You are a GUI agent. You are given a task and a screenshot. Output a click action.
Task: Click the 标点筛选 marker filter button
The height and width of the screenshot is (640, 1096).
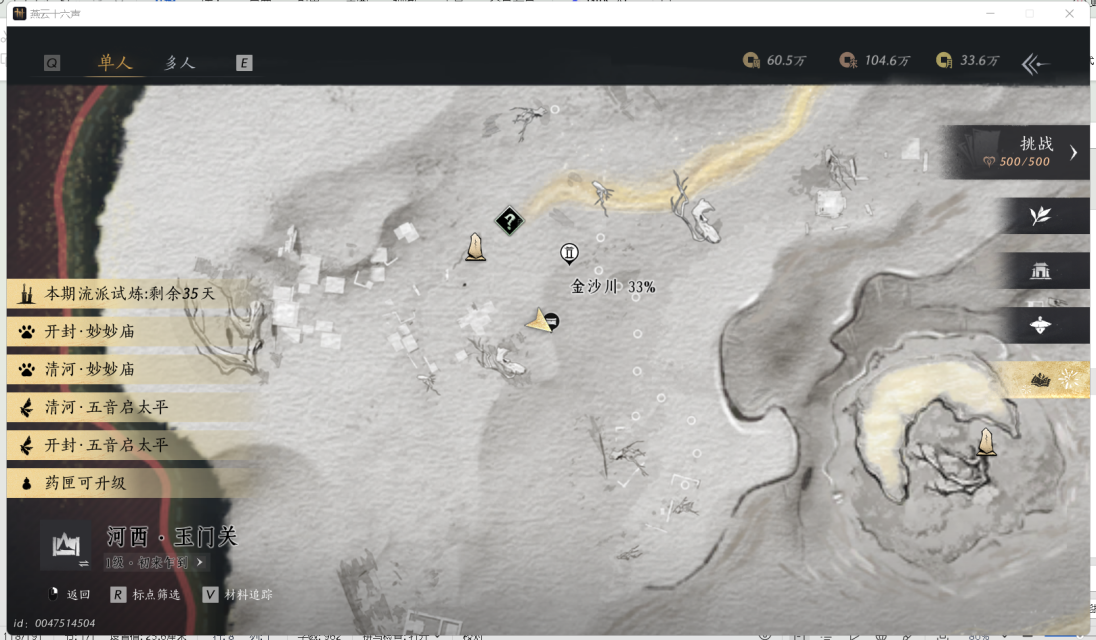(146, 595)
